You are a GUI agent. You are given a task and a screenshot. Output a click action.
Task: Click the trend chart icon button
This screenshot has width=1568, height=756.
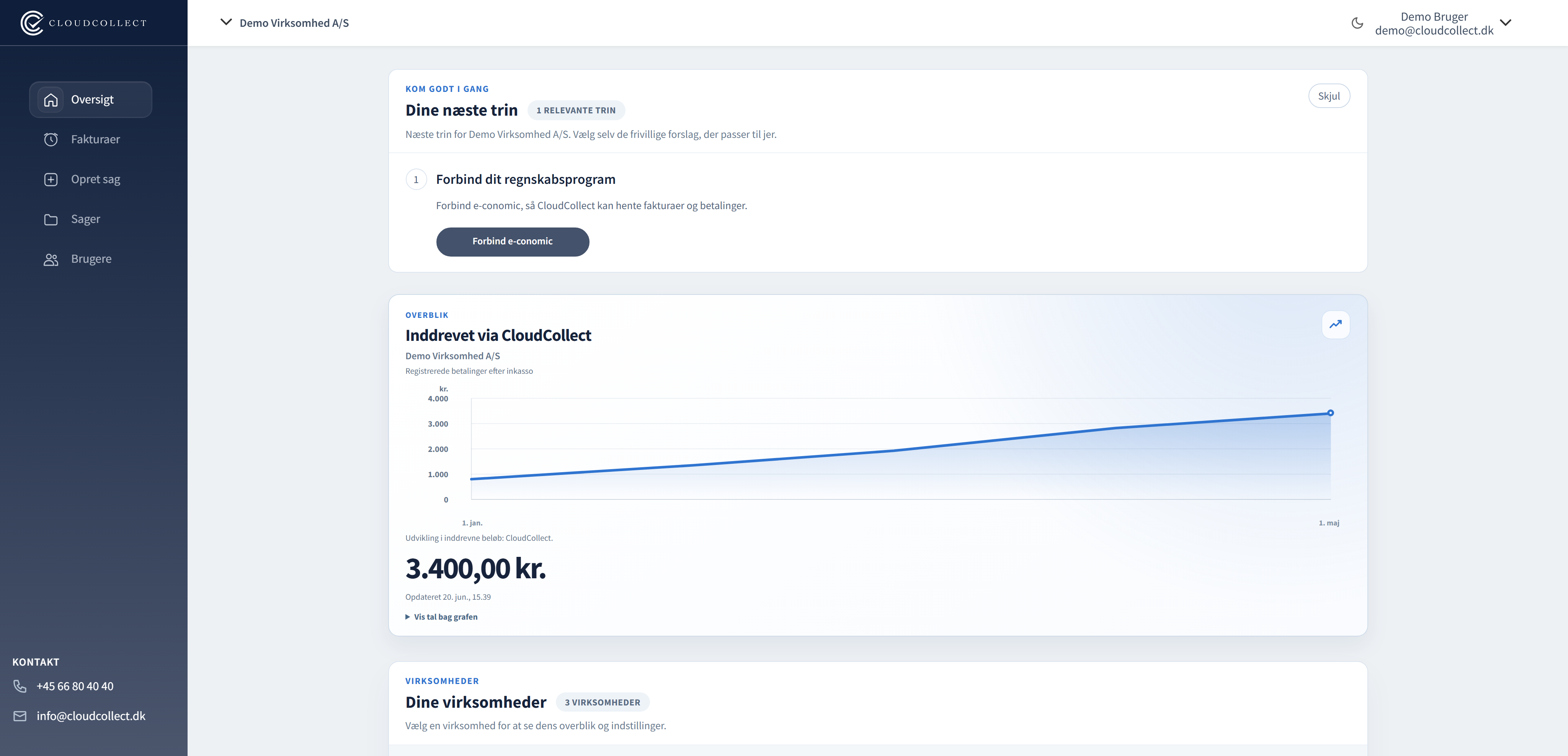(1336, 325)
